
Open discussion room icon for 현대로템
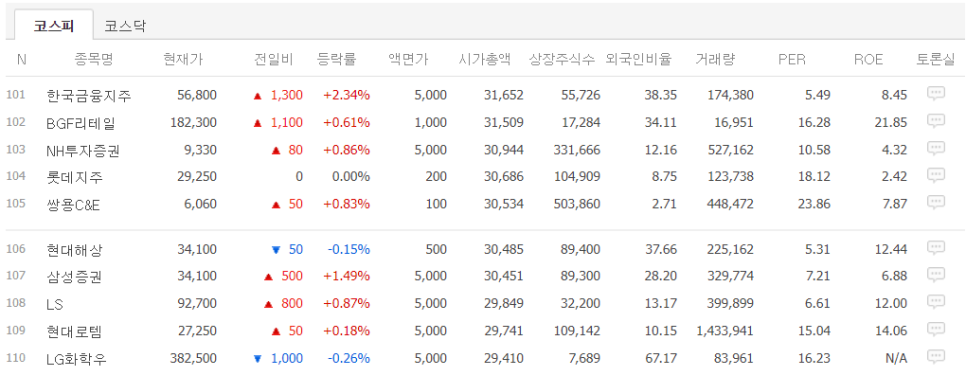936,330
